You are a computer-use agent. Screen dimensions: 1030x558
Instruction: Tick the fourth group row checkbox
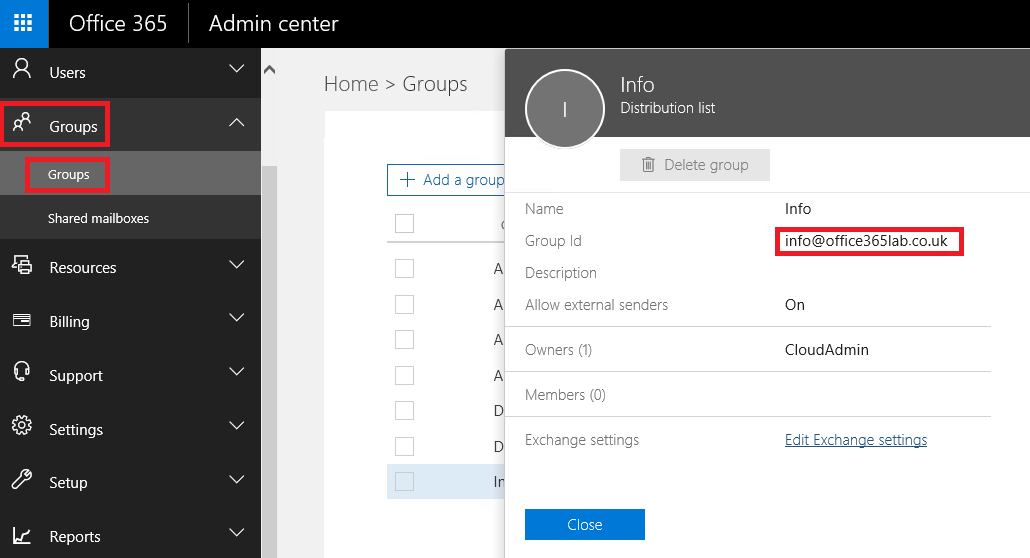pos(405,375)
